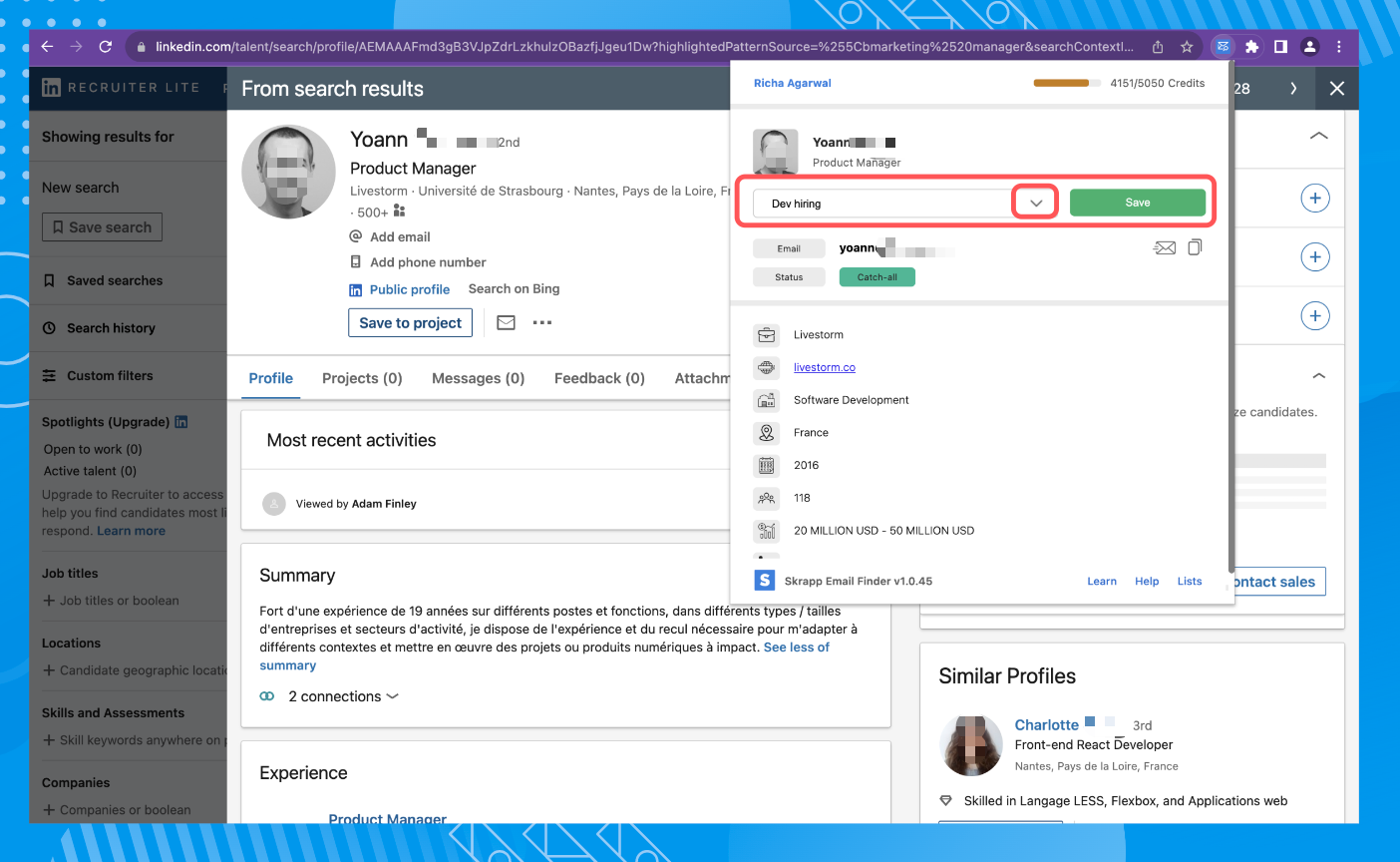
Task: Click the browser address bar URL
Action: 643,47
